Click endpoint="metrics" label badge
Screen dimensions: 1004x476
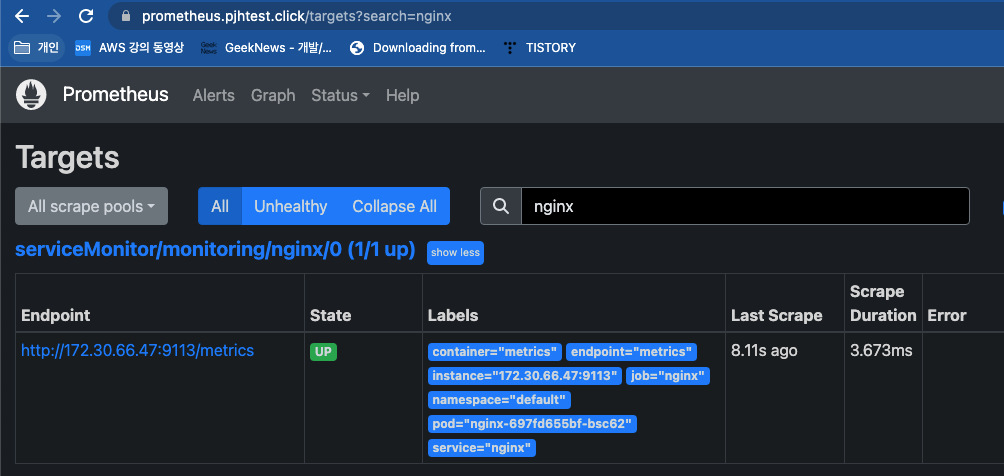(x=631, y=352)
